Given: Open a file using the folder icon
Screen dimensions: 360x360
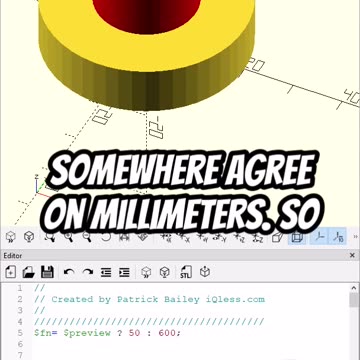Looking at the screenshot, I should 29,272.
